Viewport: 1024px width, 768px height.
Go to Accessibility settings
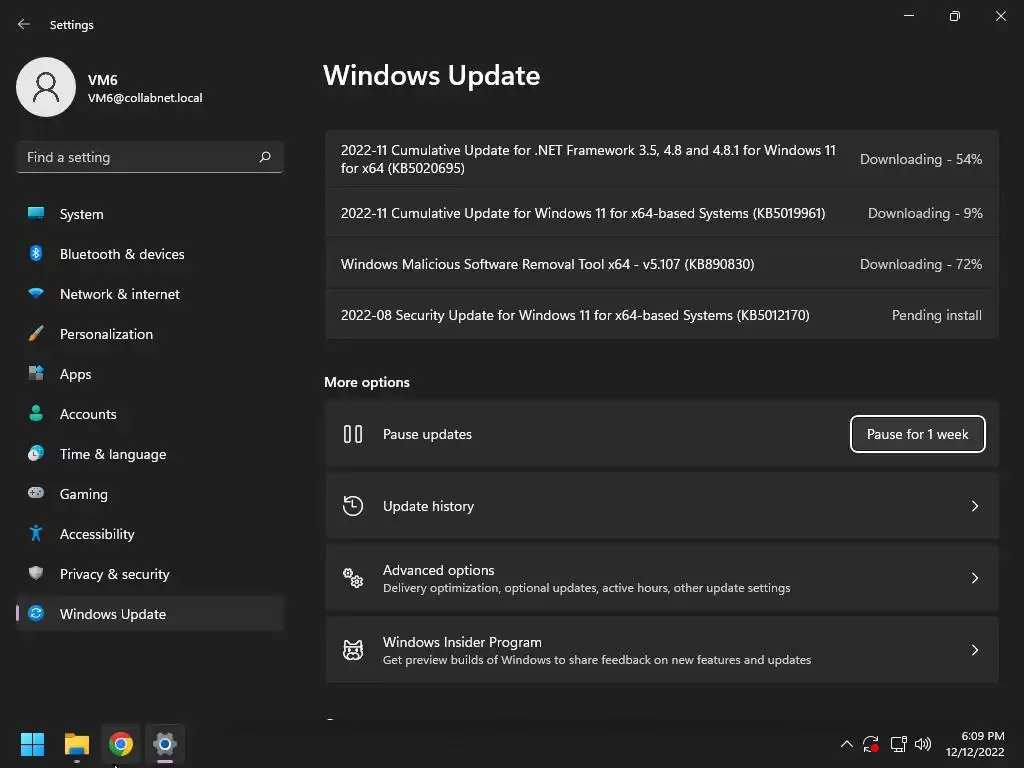click(150, 534)
